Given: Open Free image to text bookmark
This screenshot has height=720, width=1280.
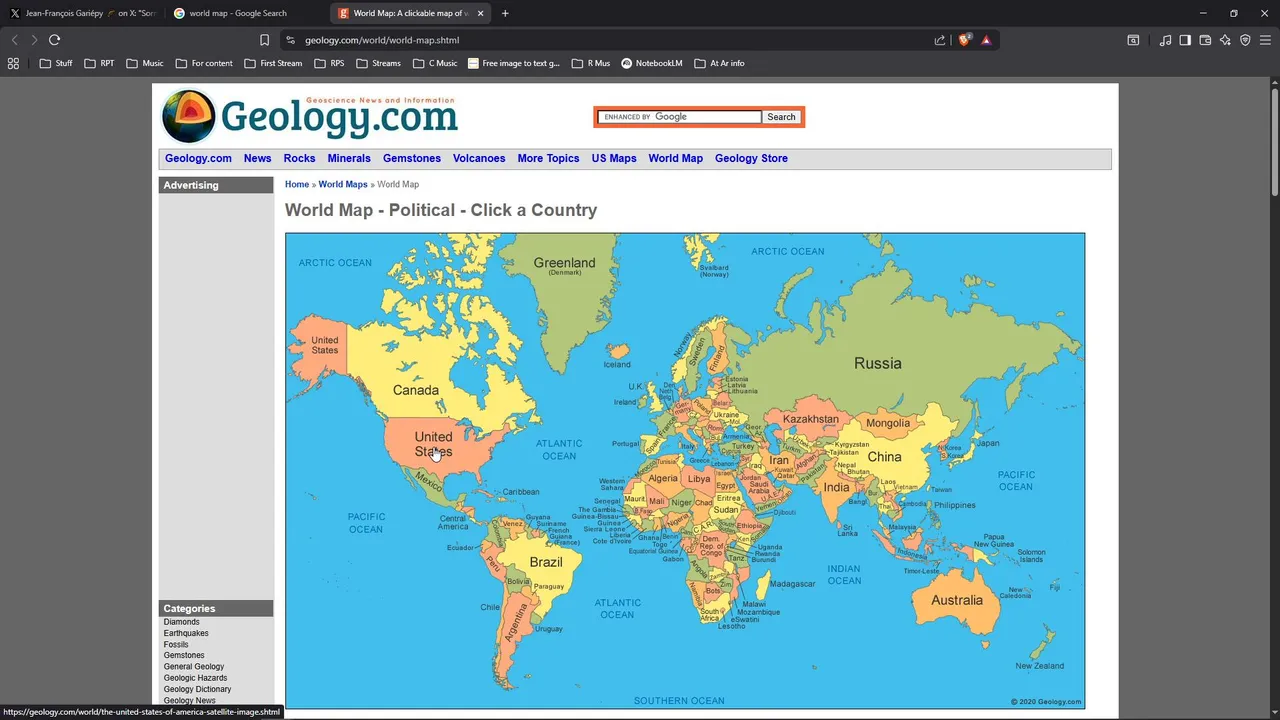Looking at the screenshot, I should (514, 63).
